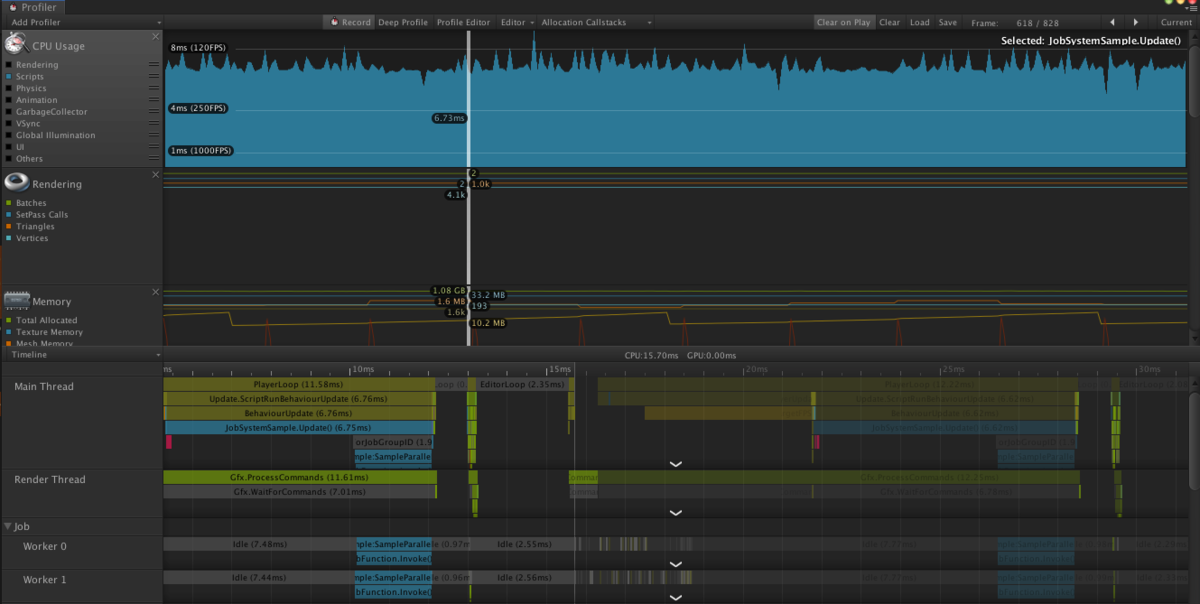Select the Profiler window tab
Viewport: 1200px width, 604px height.
[x=34, y=7]
